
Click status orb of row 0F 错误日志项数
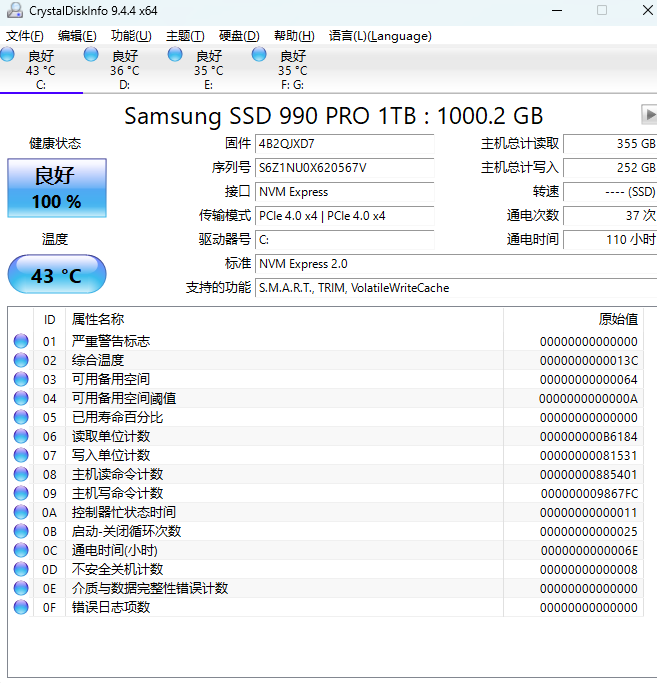tap(21, 607)
